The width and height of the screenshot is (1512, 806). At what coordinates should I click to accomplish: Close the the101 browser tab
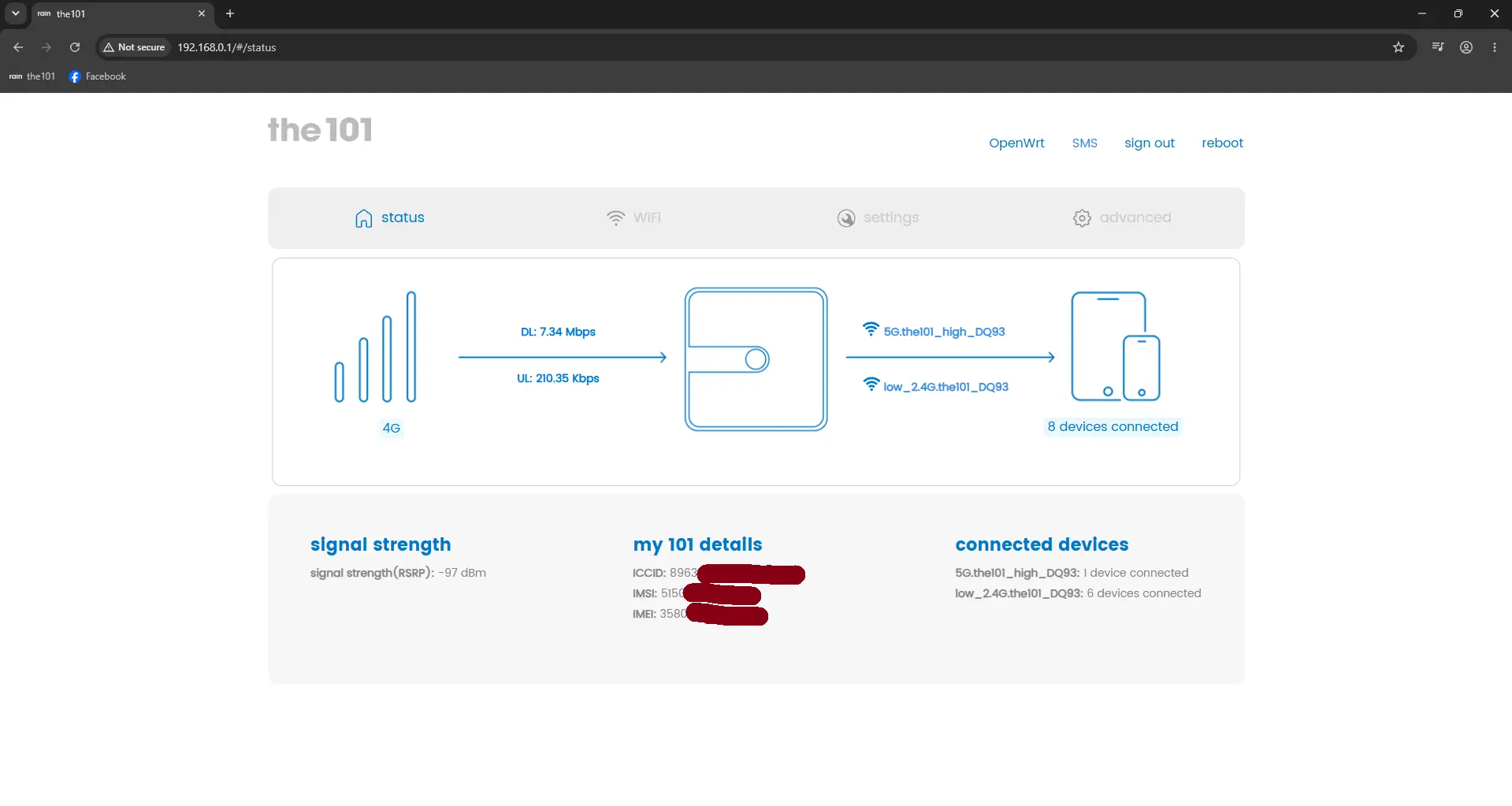[x=202, y=13]
